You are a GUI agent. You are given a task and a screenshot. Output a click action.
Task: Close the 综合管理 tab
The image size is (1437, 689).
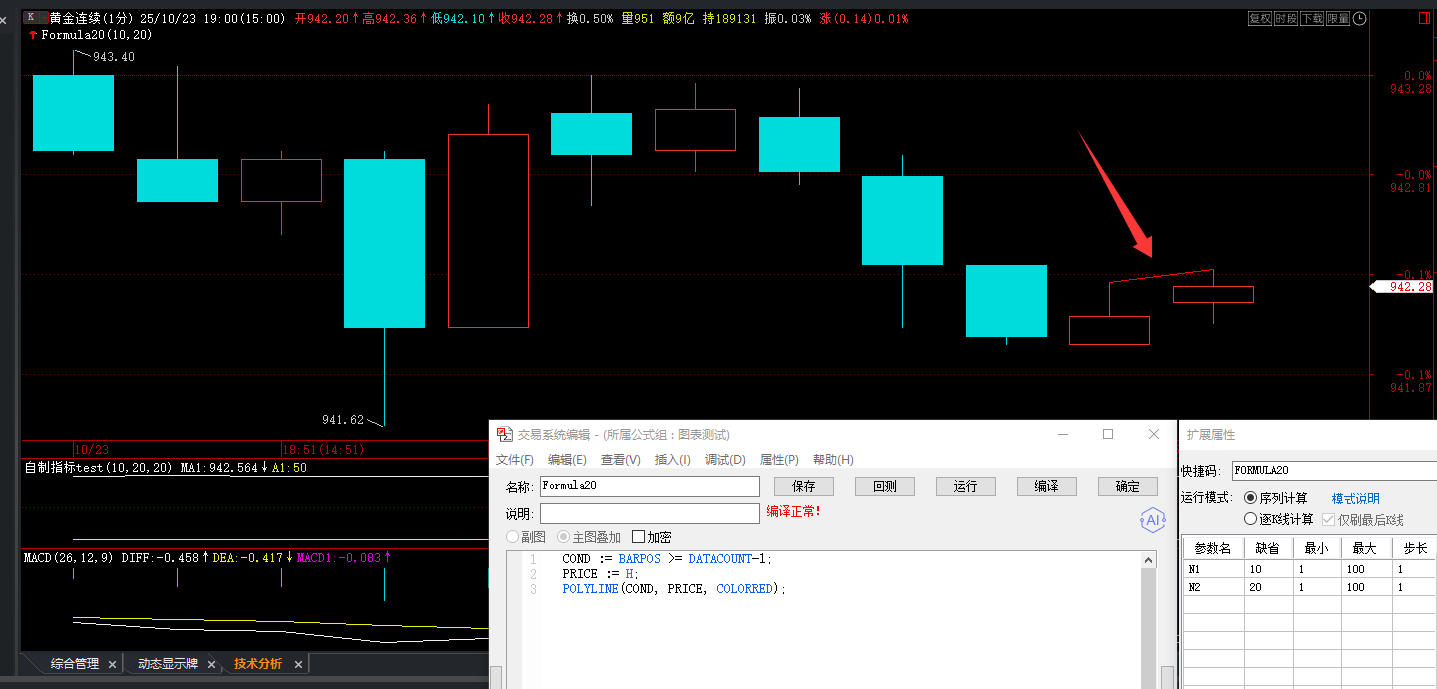(x=112, y=664)
